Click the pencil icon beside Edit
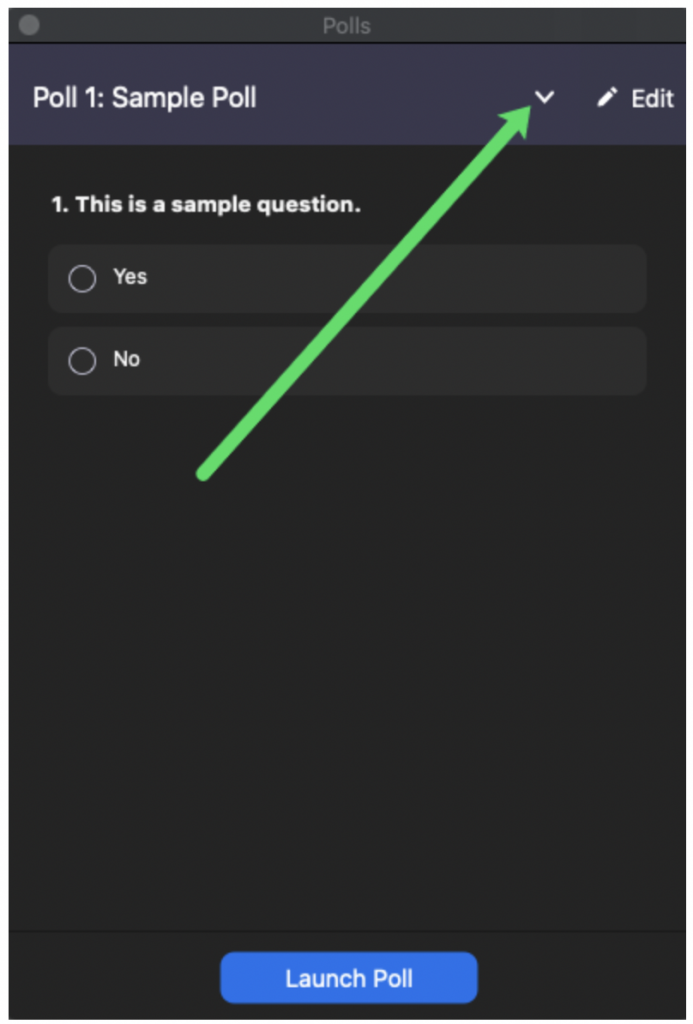 pos(607,98)
